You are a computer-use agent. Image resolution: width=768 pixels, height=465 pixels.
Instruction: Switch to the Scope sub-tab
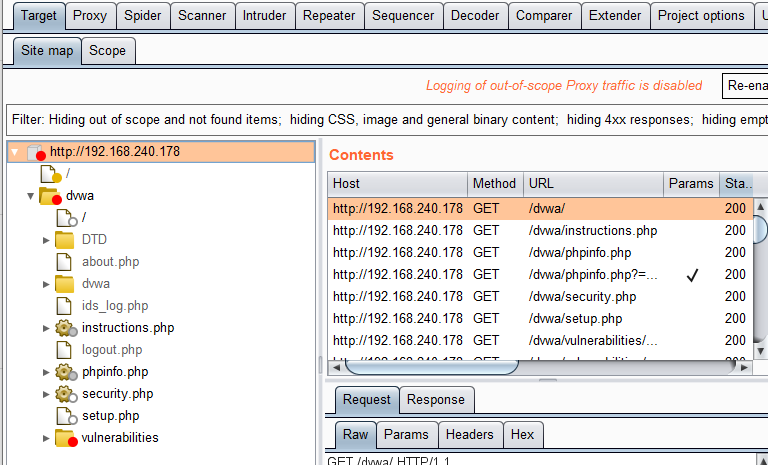(108, 50)
